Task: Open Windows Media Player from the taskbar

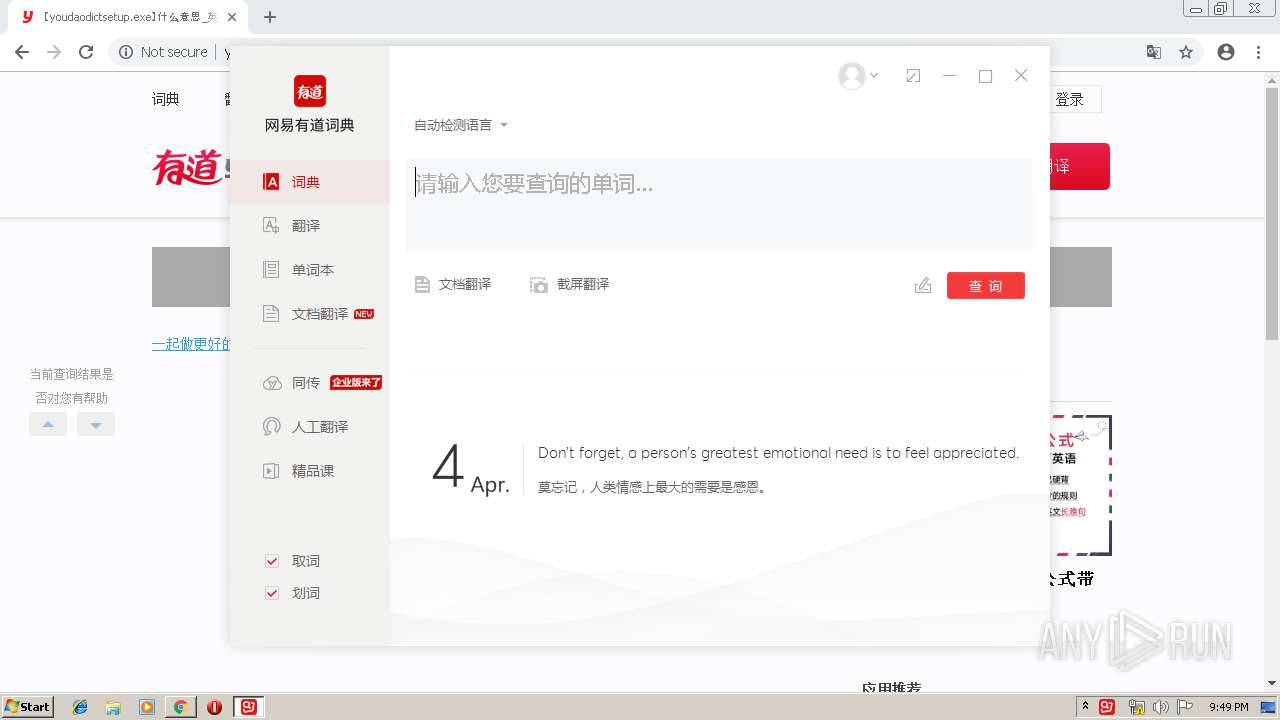Action: point(147,707)
